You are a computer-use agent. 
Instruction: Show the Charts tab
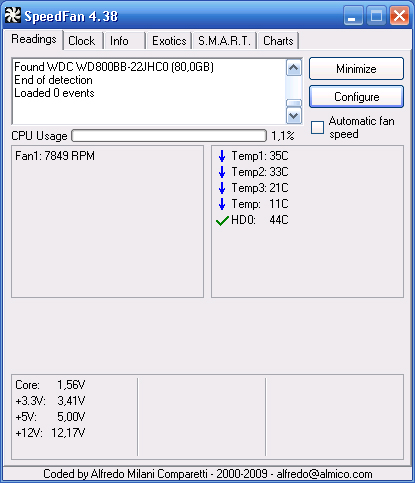click(x=278, y=41)
